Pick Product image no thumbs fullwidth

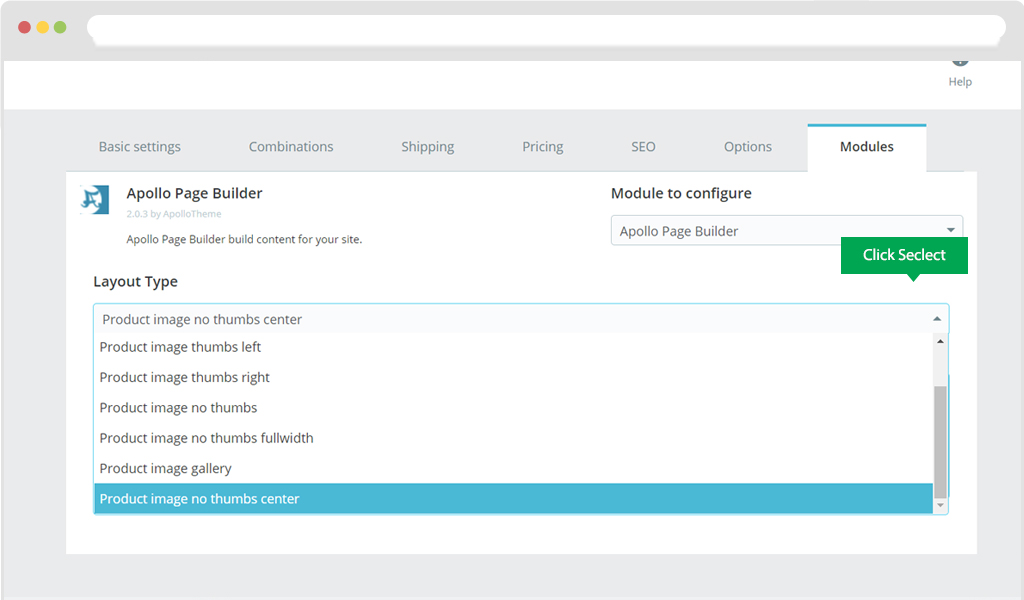point(513,438)
